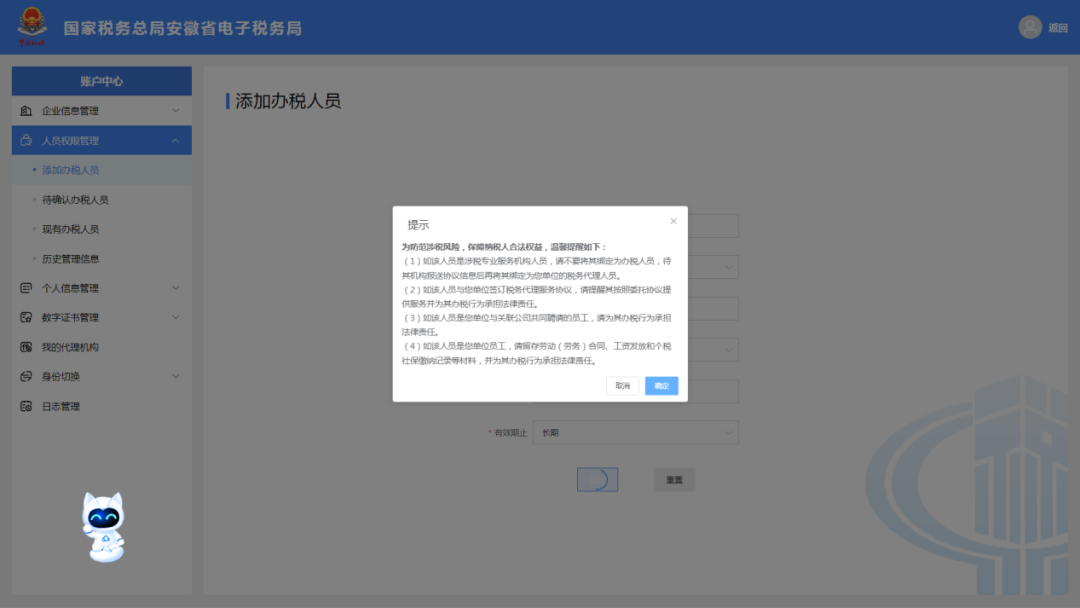The image size is (1080, 608).
Task: Expand 个人信息管理 chevron
Action: [176, 288]
